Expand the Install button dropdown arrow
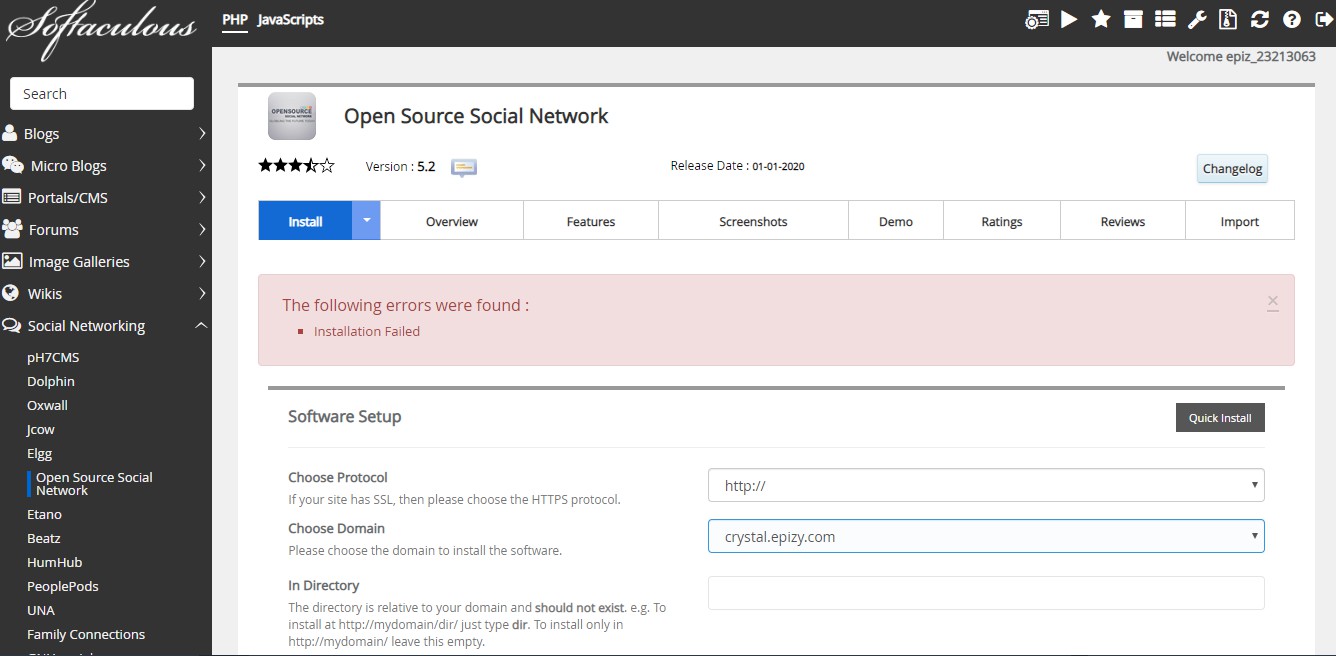The image size is (1336, 656). (366, 221)
